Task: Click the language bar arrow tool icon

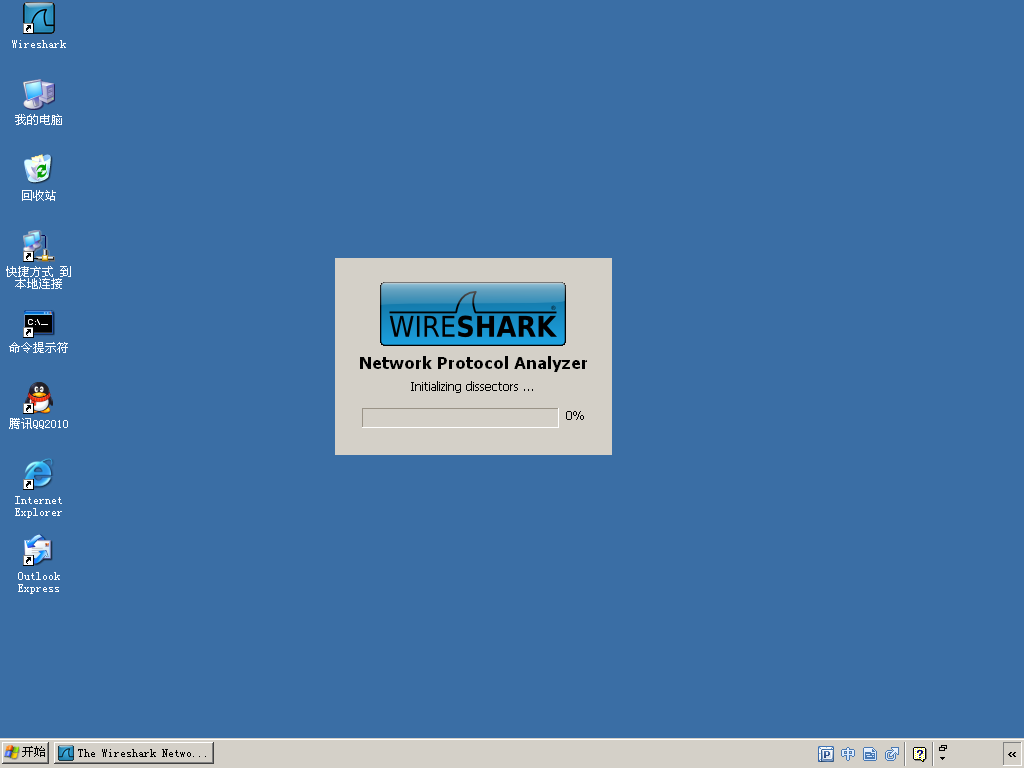Action: (891, 754)
